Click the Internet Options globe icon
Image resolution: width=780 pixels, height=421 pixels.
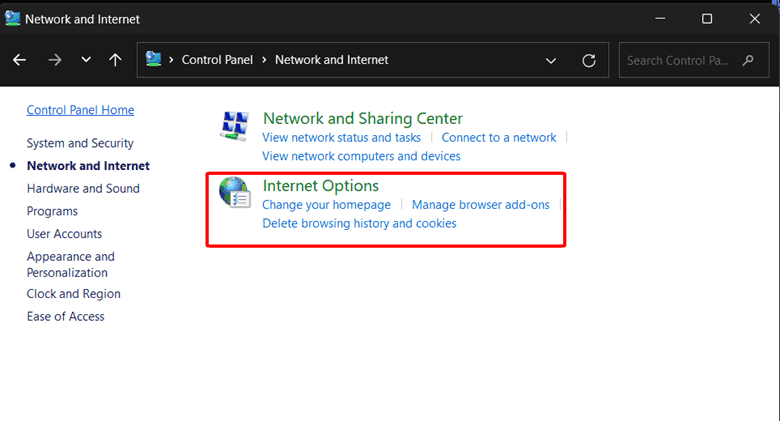click(234, 193)
